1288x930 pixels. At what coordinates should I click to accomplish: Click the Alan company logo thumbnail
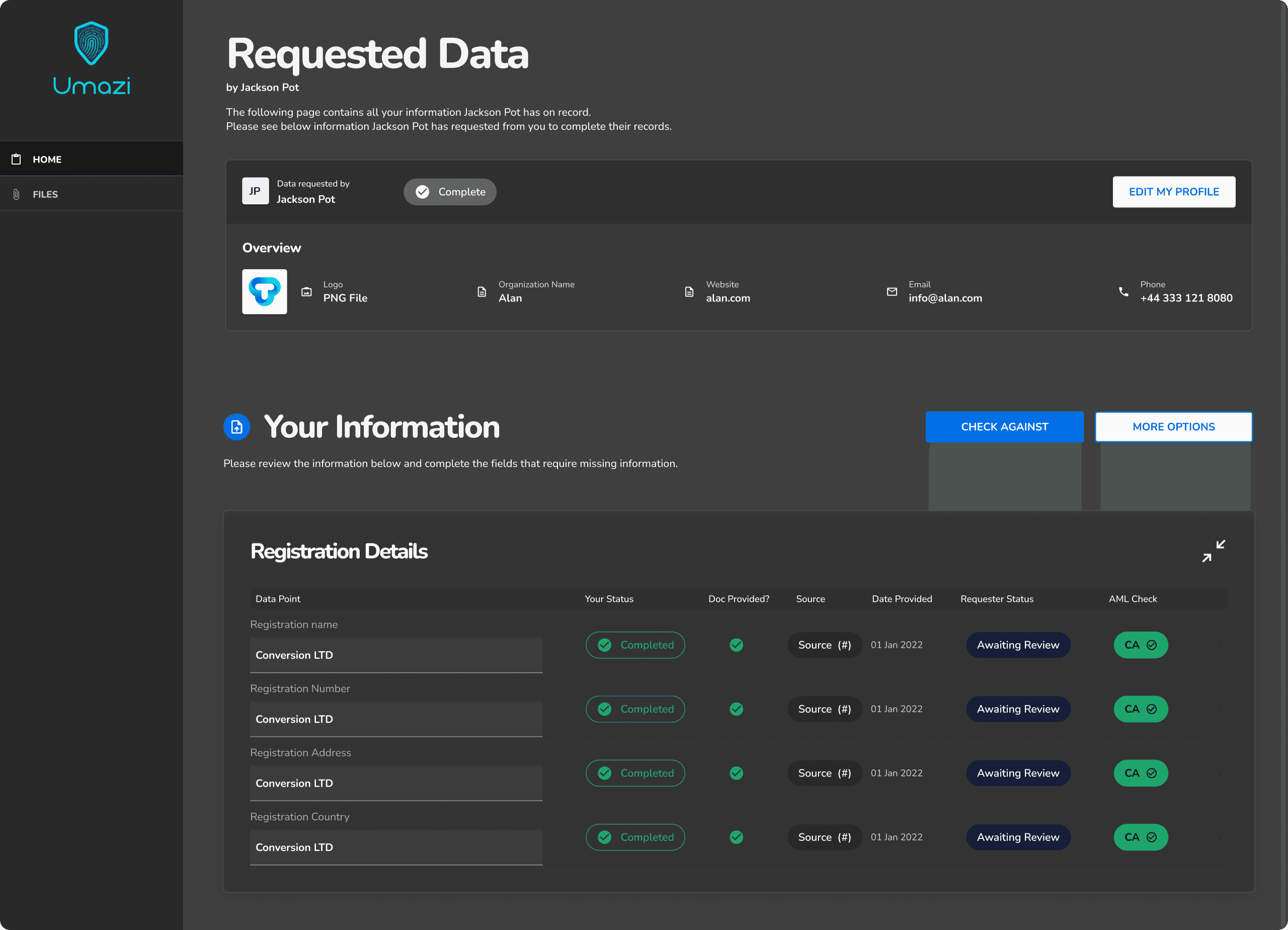pos(265,291)
